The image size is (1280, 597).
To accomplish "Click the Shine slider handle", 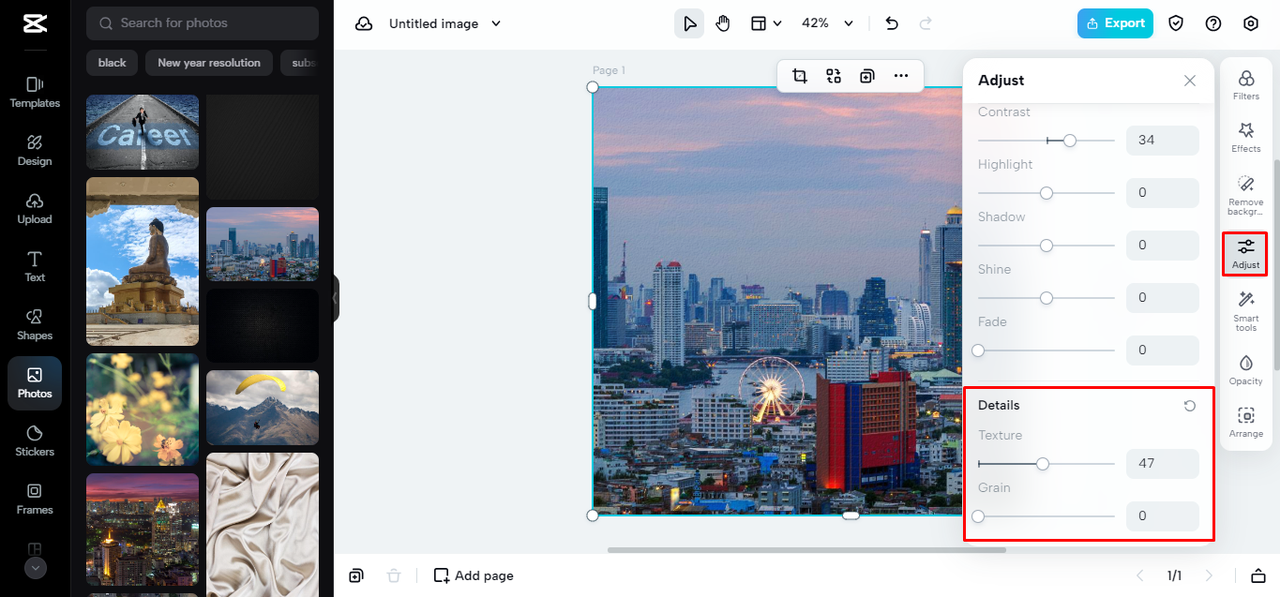I will pos(1046,298).
